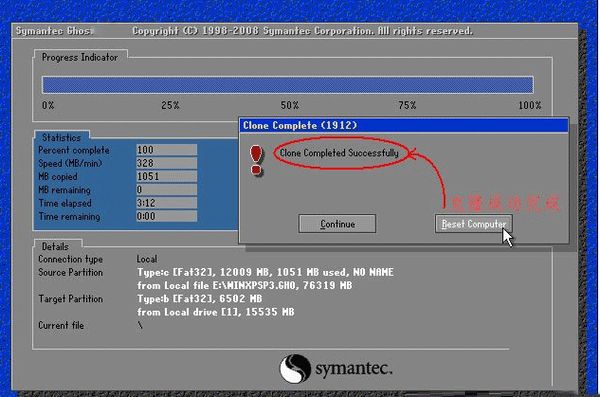Click the Target Partition type text
The height and width of the screenshot is (397, 600).
click(199, 299)
